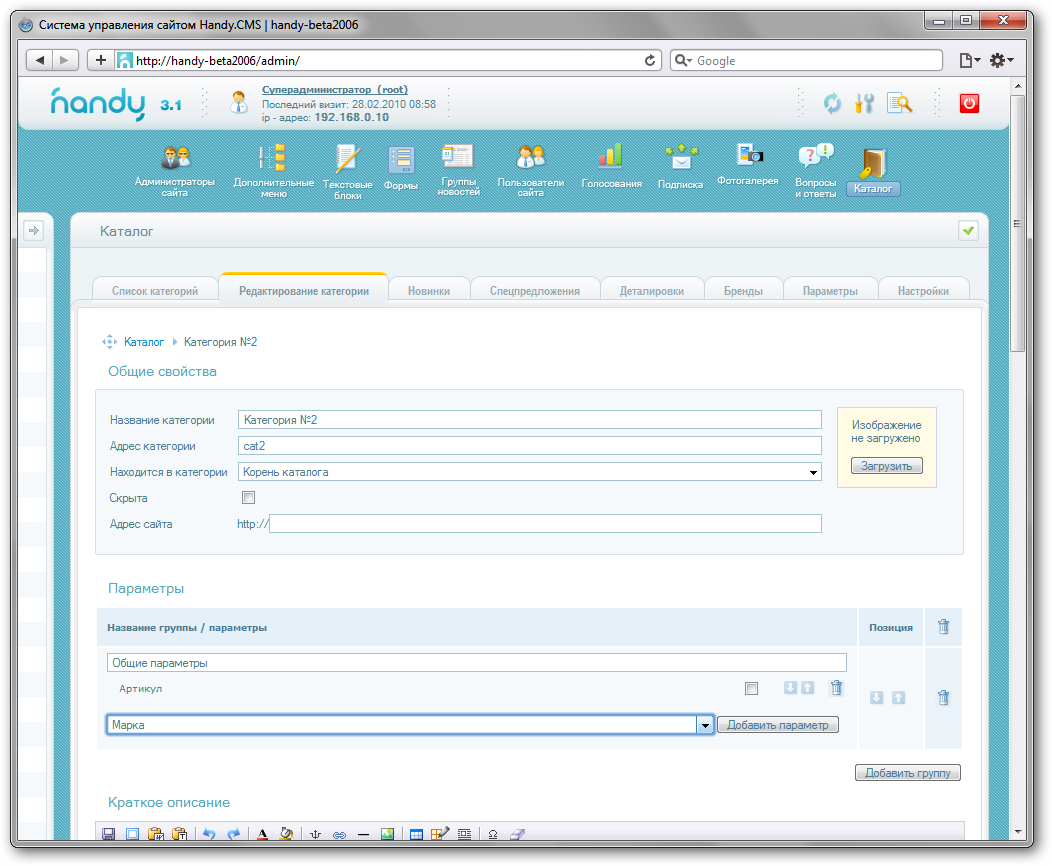Click the Загрузить image upload button
Image resolution: width=1052 pixels, height=866 pixels.
[886, 466]
